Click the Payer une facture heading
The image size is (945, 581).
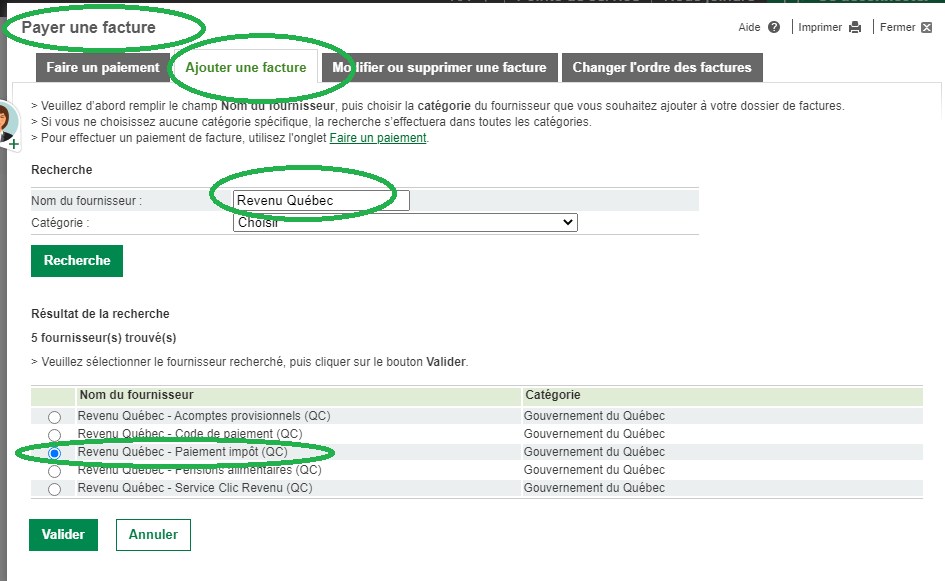pos(89,27)
